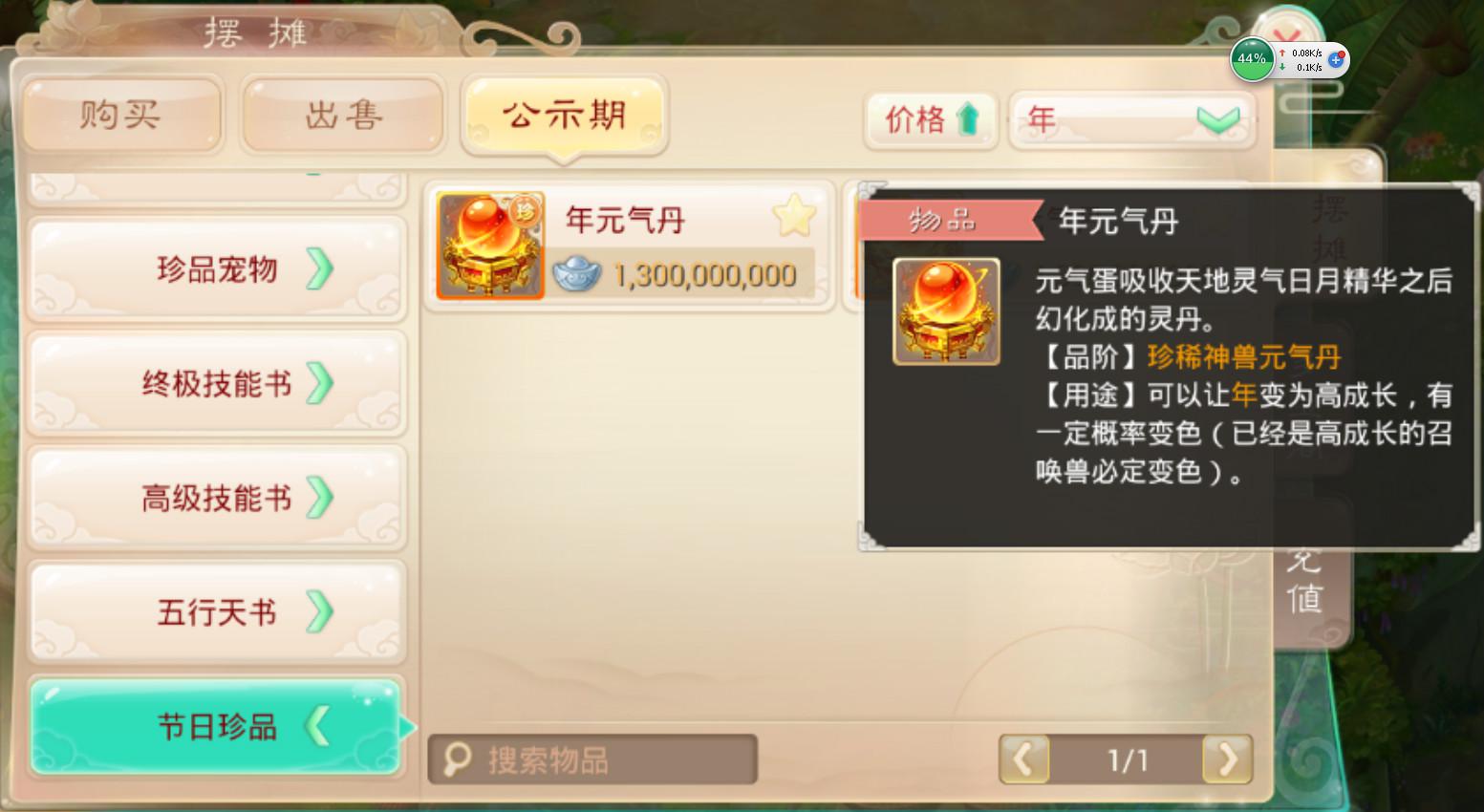Screen dimensions: 1484x812
Task: Collapse the 节日珍品 category
Action: click(216, 727)
